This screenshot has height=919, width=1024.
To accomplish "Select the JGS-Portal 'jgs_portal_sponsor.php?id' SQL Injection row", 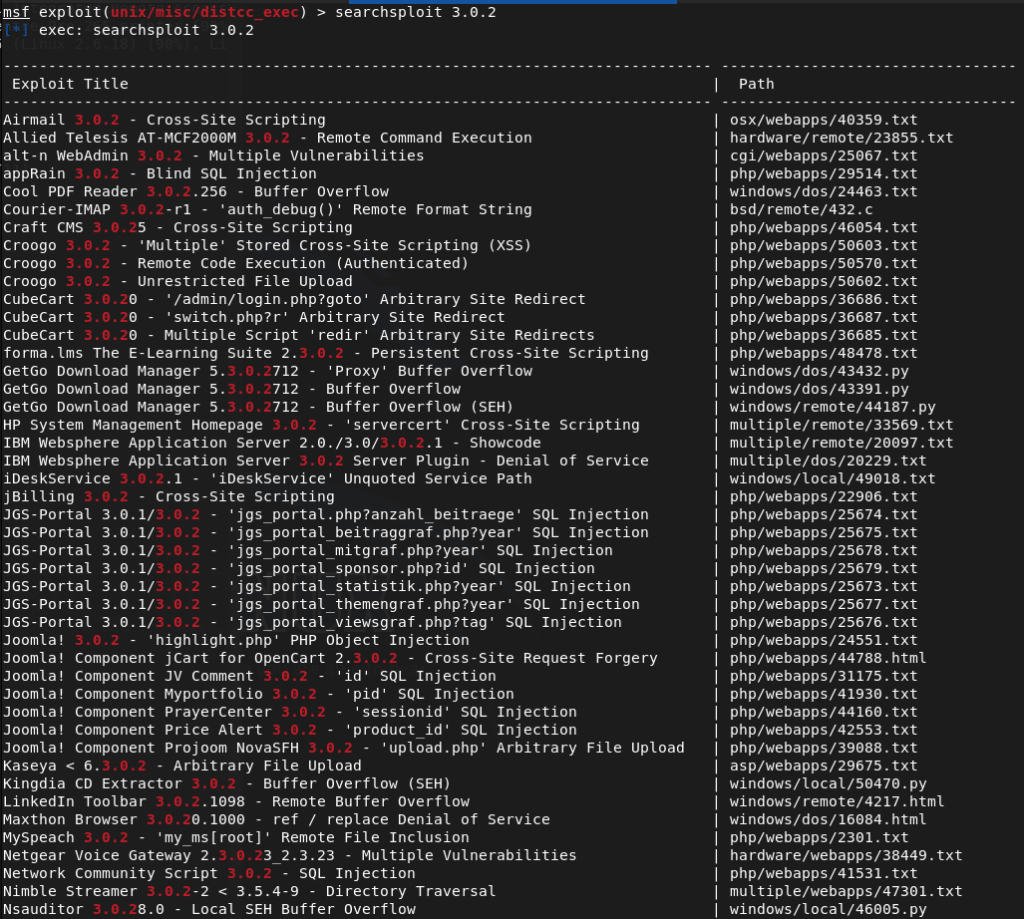I will (x=298, y=569).
